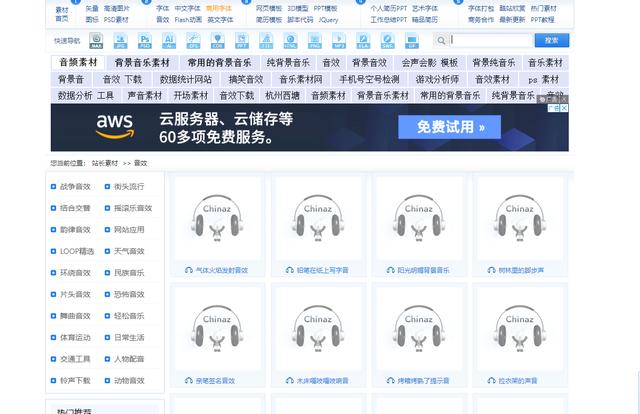Close the AWS banner ad with X
This screenshot has height=414, width=640.
(x=564, y=108)
